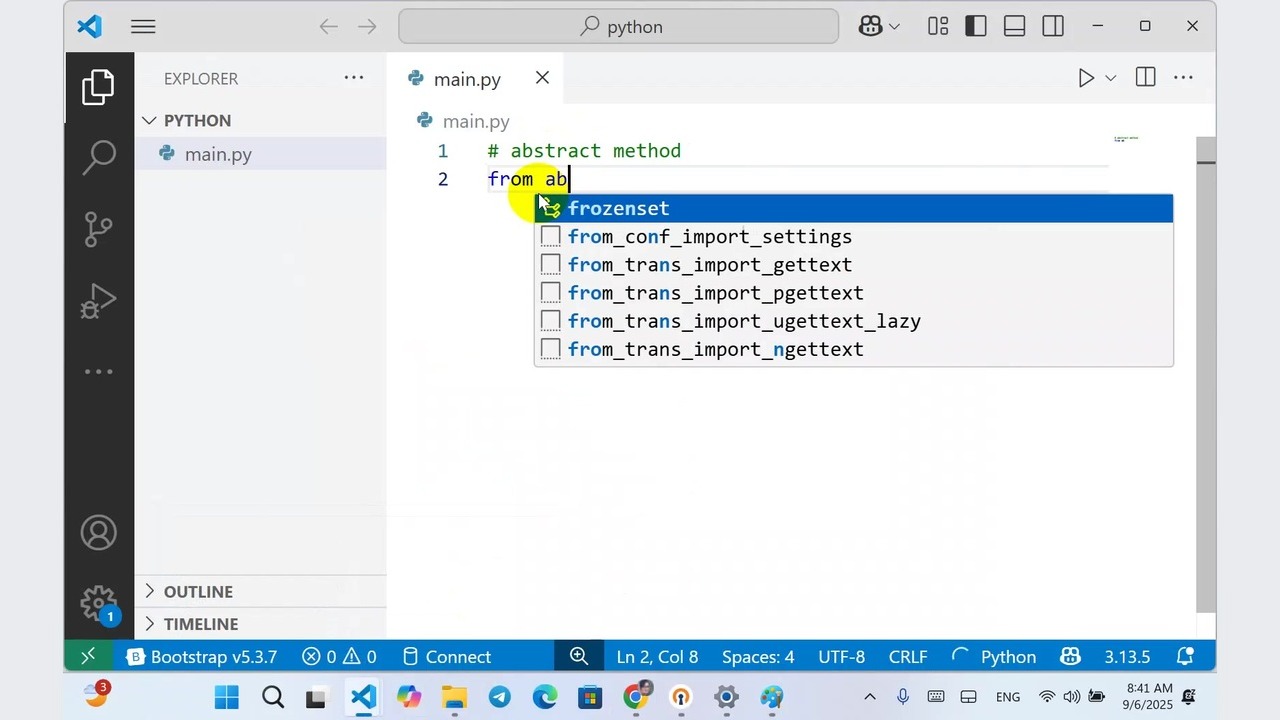Viewport: 1280px width, 720px height.
Task: Open the Search view in activity bar
Action: pos(98,157)
